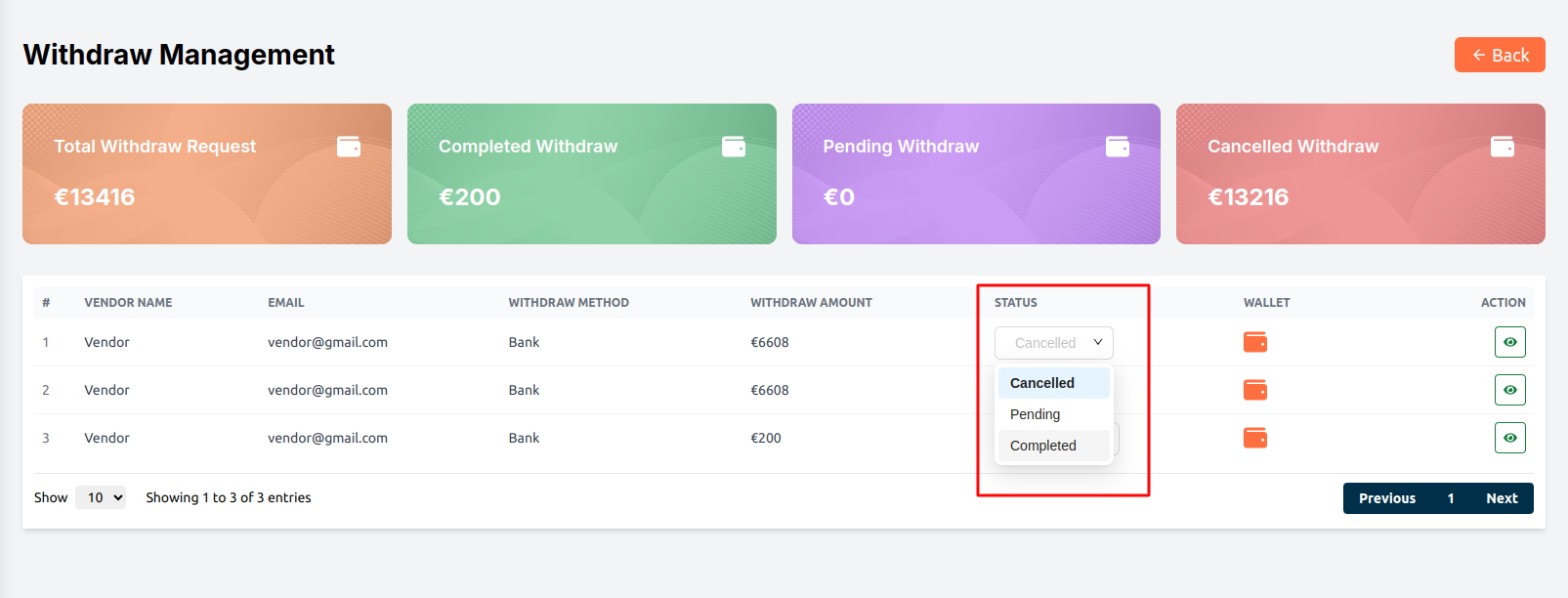1568x598 pixels.
Task: Open the Show entries count dropdown
Action: click(x=101, y=497)
